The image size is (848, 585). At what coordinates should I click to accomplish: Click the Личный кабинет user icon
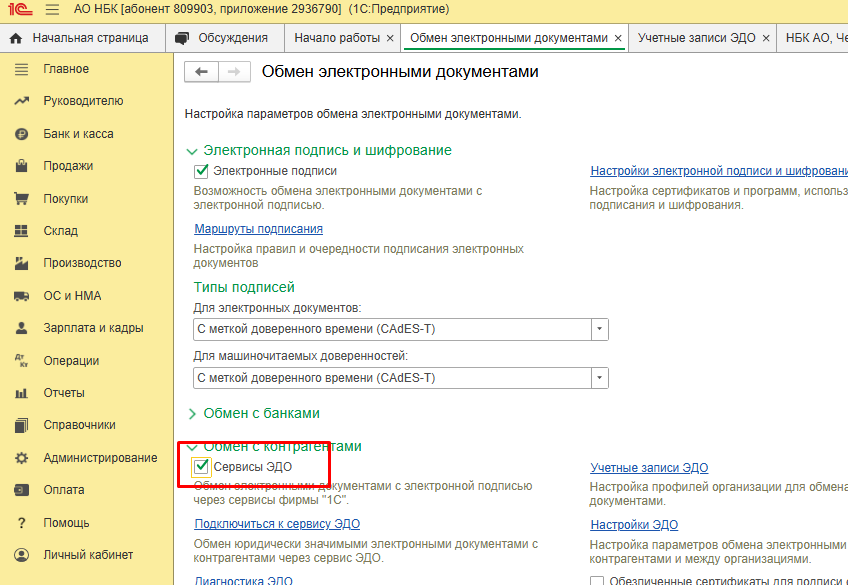(21, 555)
